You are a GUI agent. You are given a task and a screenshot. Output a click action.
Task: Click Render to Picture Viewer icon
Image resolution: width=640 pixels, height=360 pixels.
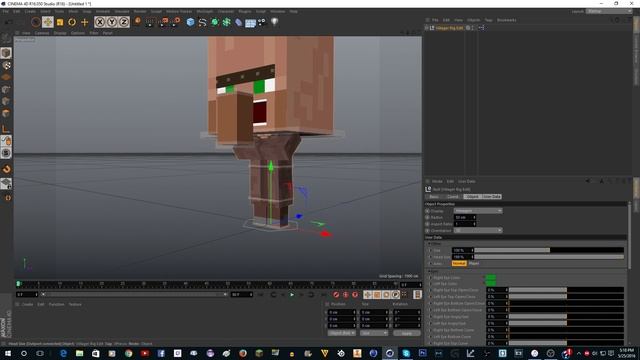click(163, 22)
